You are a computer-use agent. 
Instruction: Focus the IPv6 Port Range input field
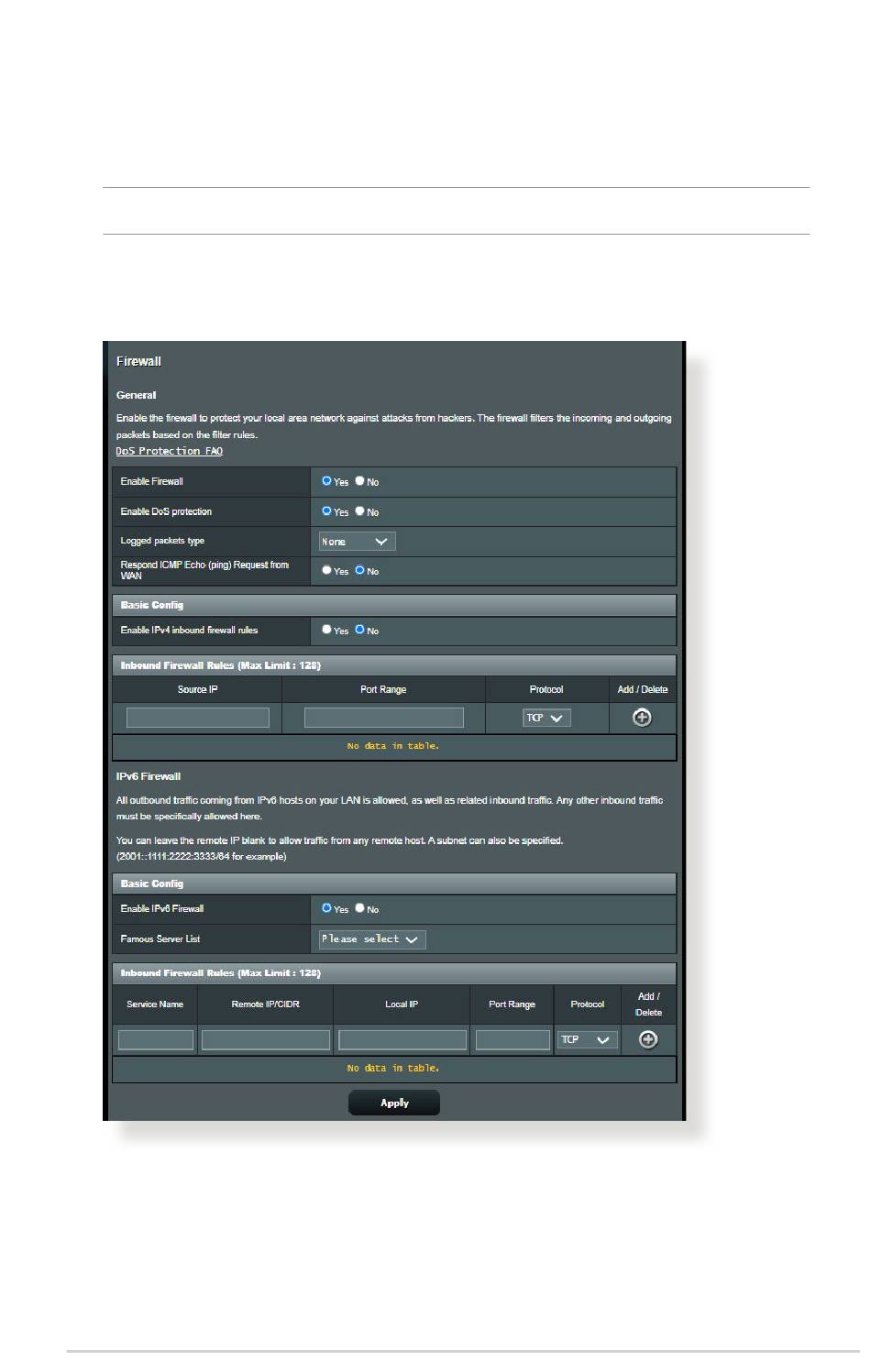513,1039
